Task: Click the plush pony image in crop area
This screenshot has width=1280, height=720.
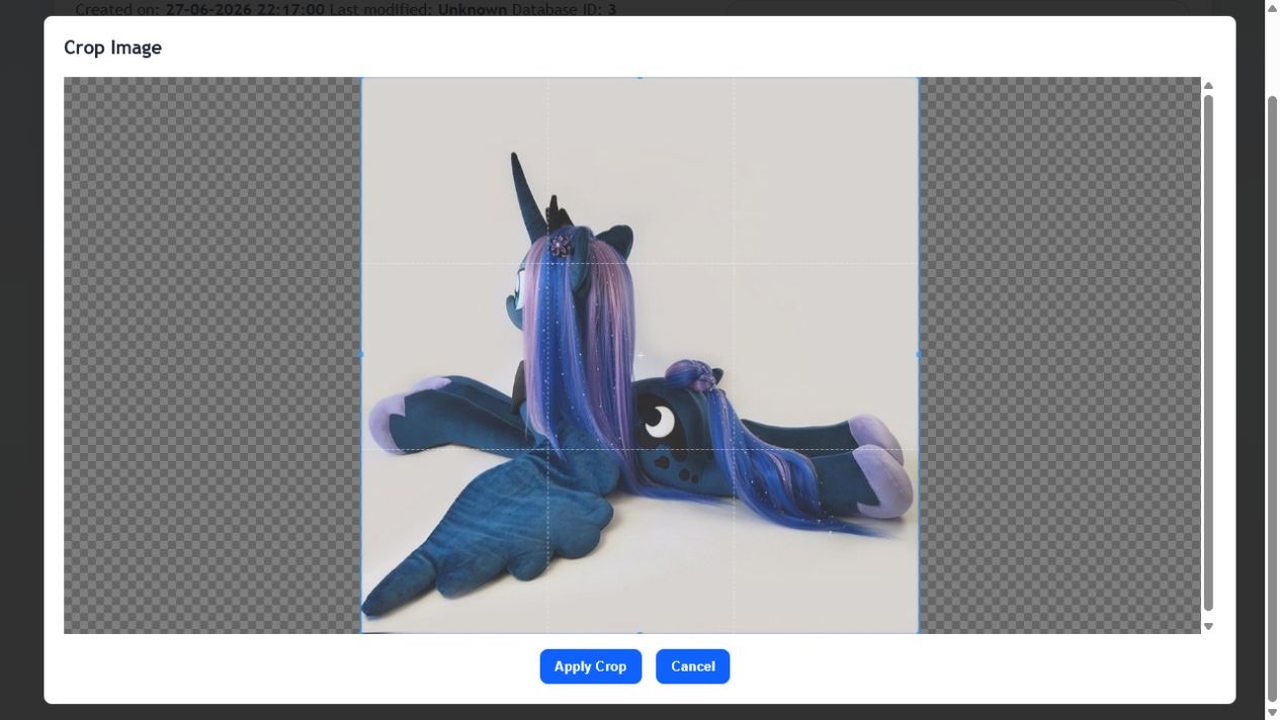Action: click(x=640, y=355)
